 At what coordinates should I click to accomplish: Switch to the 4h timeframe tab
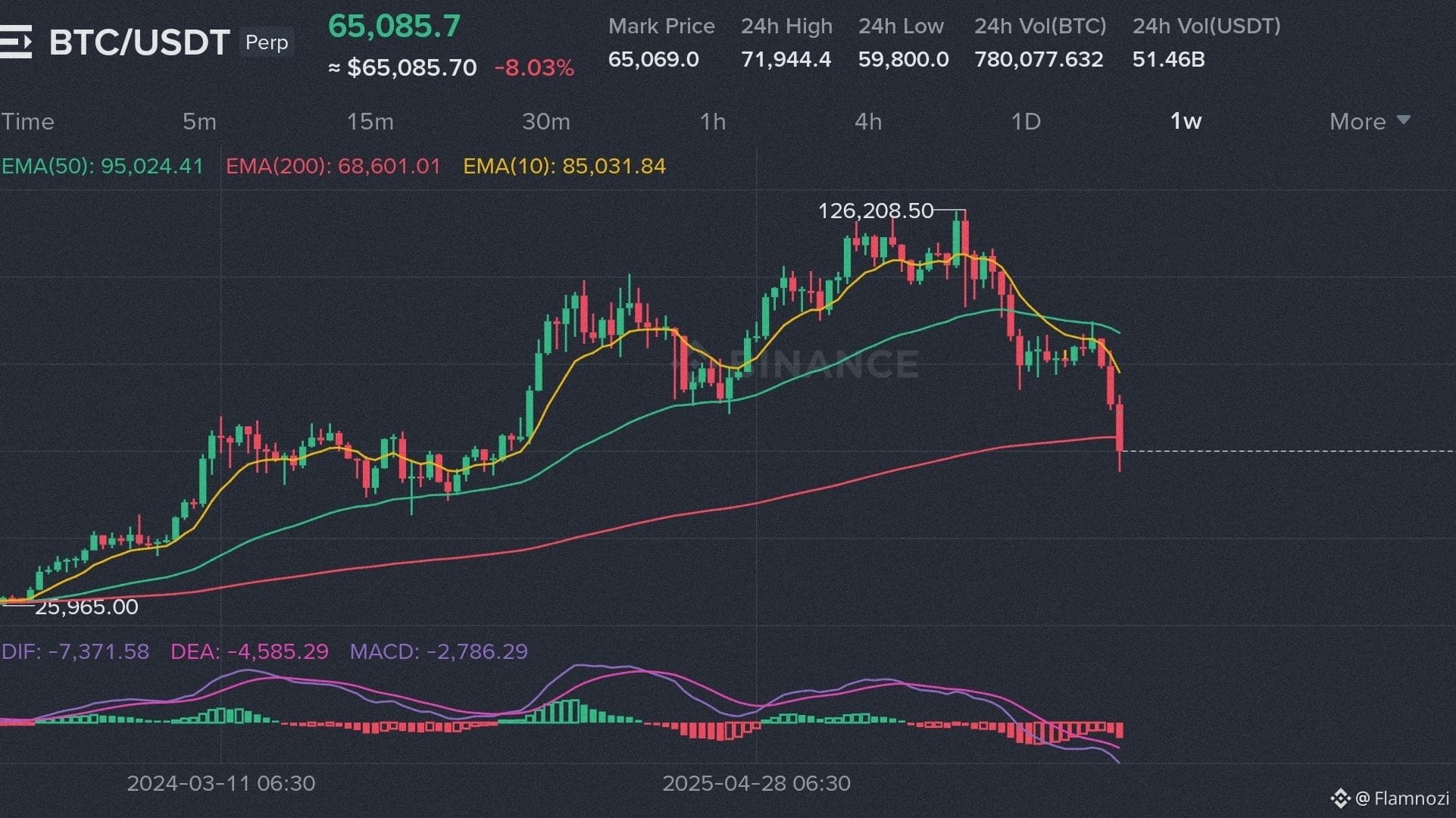click(x=867, y=121)
